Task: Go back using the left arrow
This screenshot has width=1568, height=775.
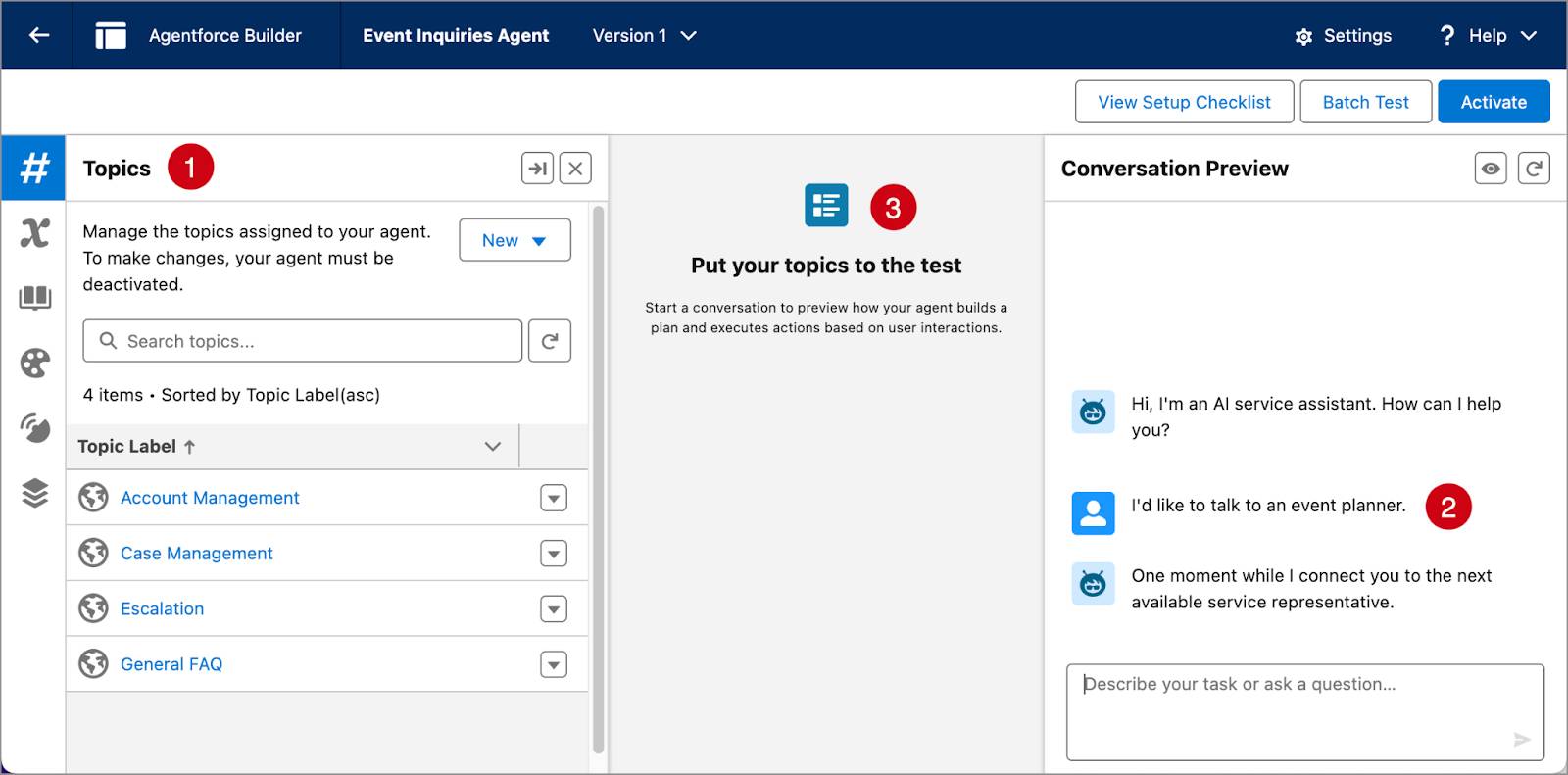Action: pyautogui.click(x=38, y=35)
